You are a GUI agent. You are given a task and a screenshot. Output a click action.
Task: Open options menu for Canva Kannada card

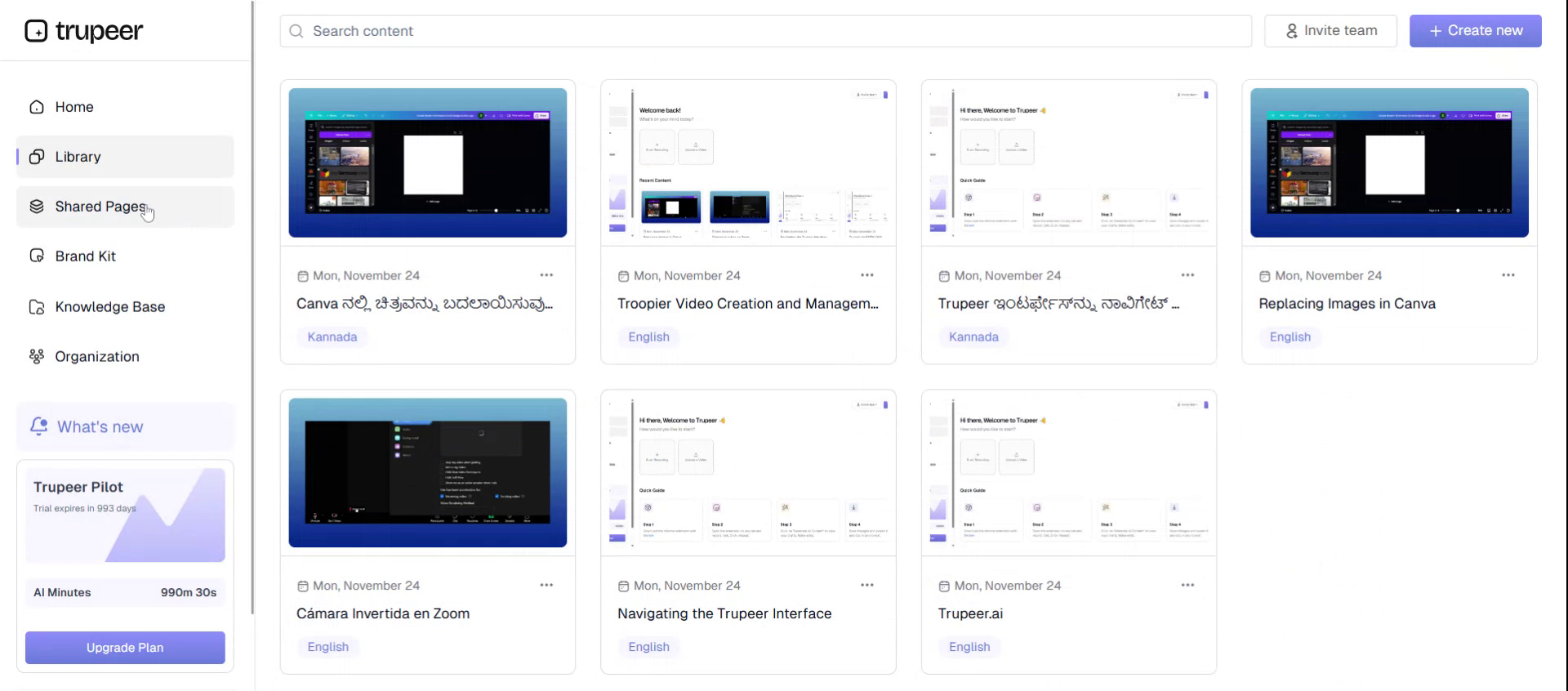tap(546, 275)
